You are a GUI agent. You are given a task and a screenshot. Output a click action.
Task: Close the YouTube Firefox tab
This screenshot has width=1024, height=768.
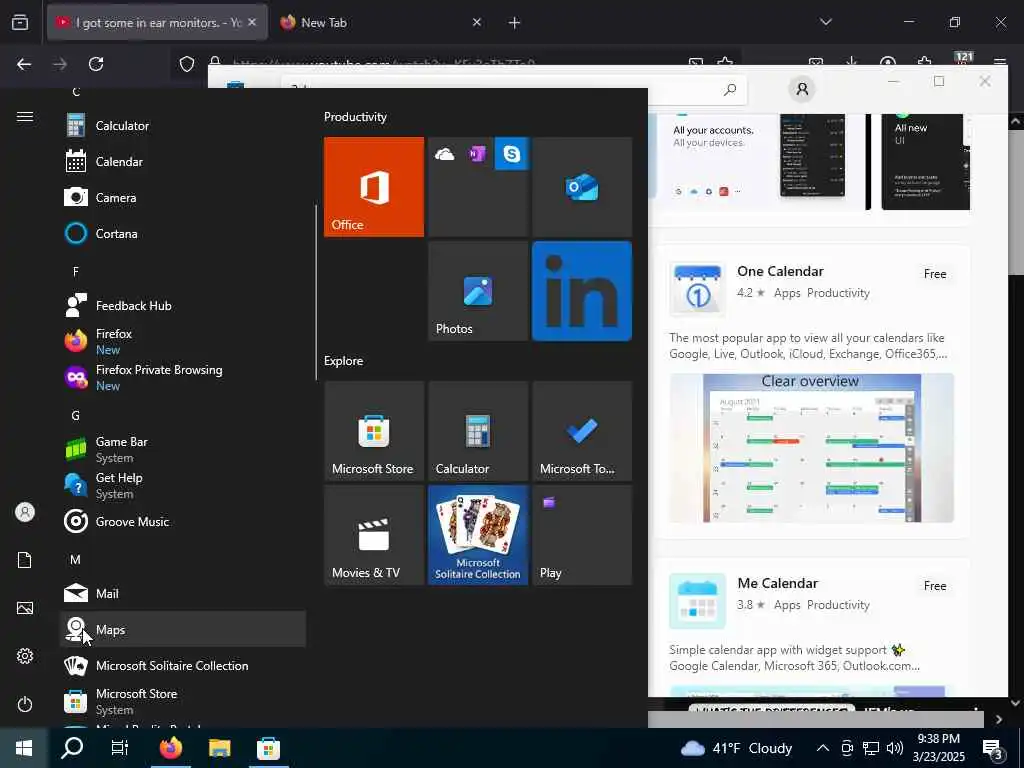(x=252, y=22)
